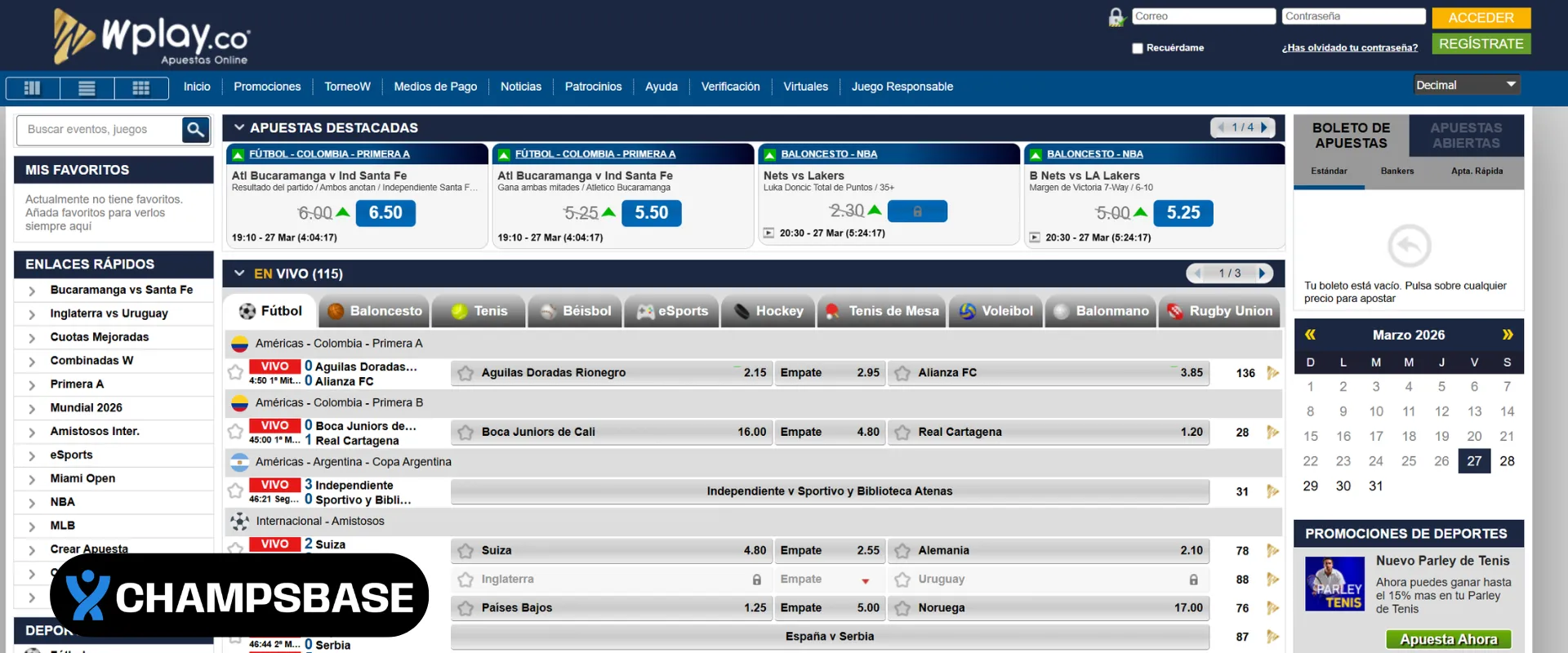
Task: Open more markets arrow for Boca Juniors match
Action: (x=1272, y=432)
